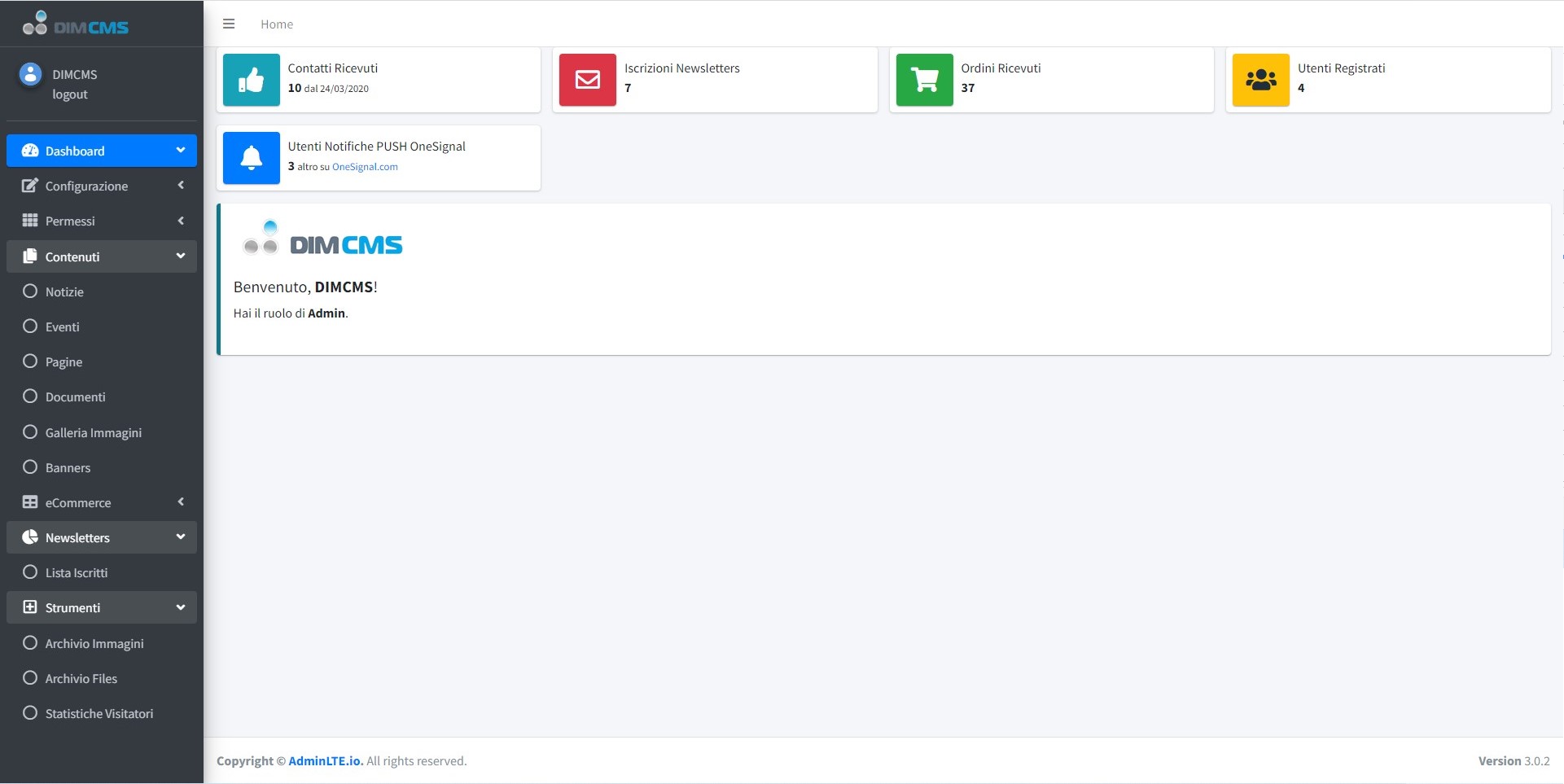This screenshot has height=784, width=1564.
Task: Collapse the Newsletters menu chevron
Action: click(181, 537)
